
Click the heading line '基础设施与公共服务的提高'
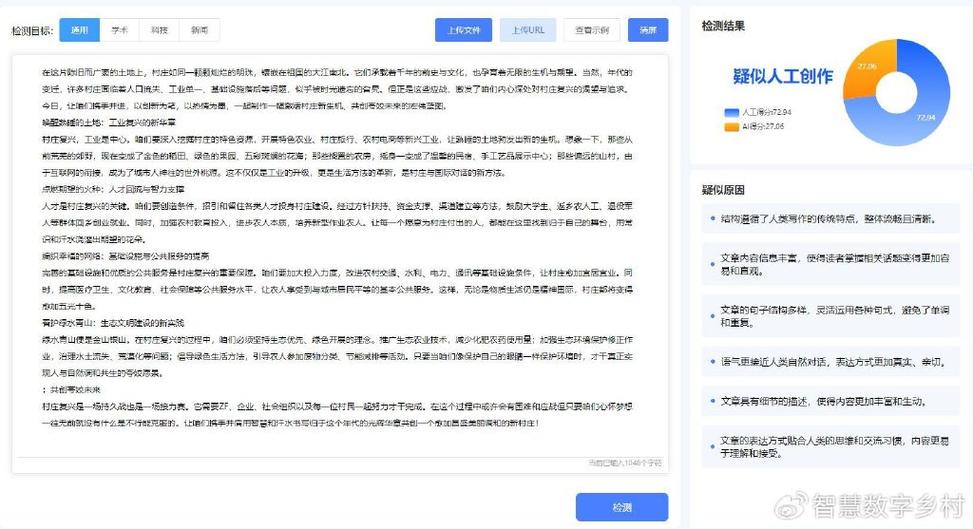159,256
